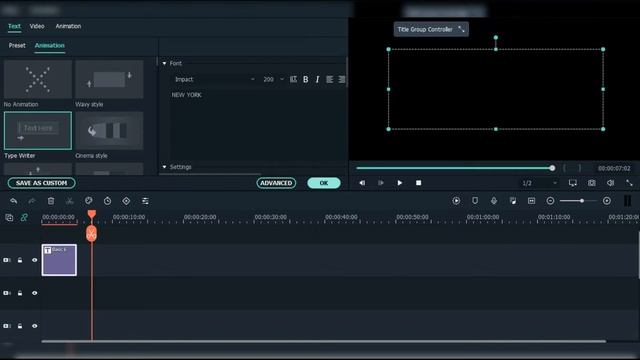Open the Impact font dropdown

pos(214,80)
